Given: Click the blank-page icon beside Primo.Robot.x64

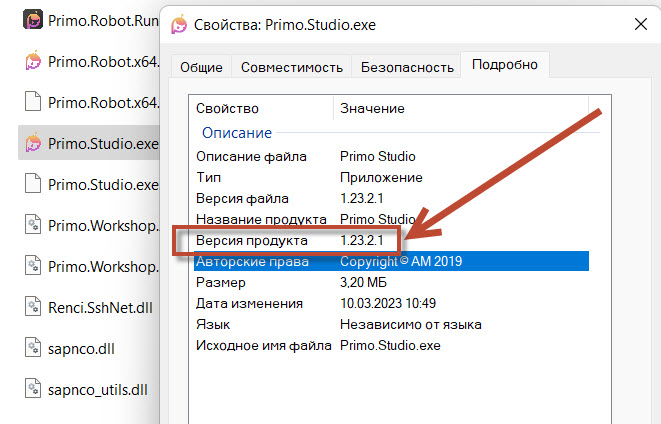Looking at the screenshot, I should click(33, 102).
